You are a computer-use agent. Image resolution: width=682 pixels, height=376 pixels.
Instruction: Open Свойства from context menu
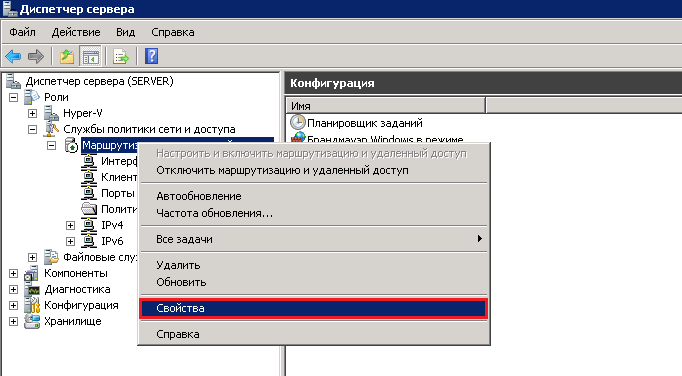coord(314,308)
